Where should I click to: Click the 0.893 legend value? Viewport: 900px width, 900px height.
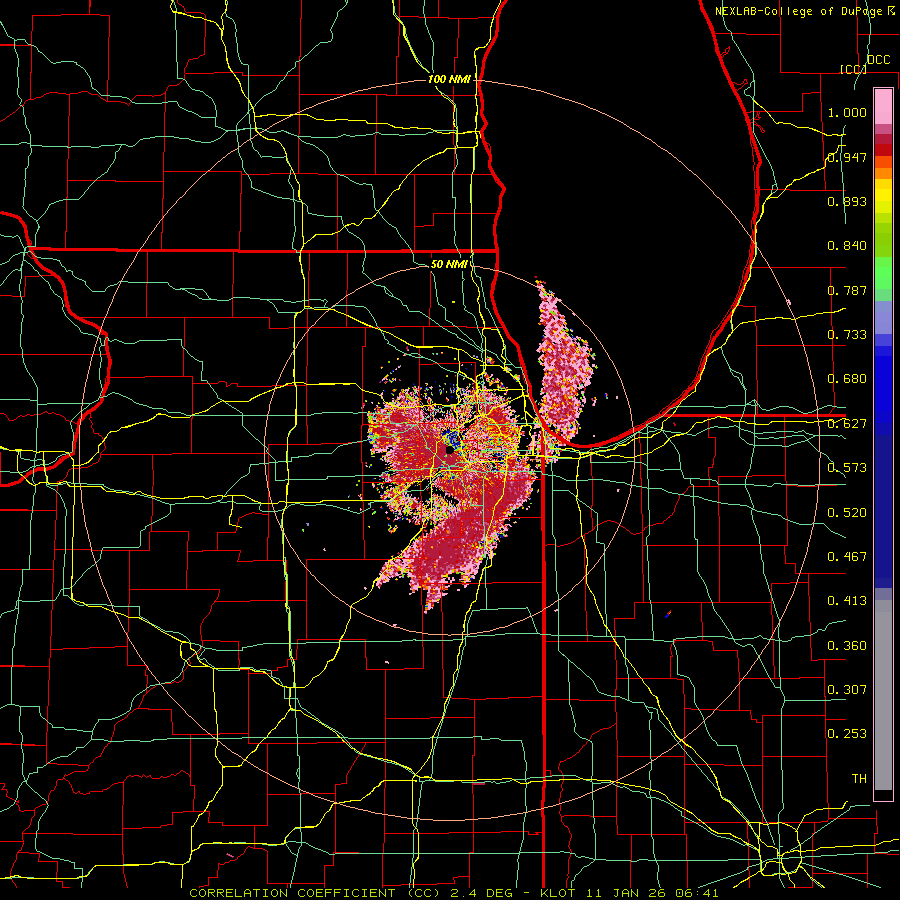click(x=847, y=201)
